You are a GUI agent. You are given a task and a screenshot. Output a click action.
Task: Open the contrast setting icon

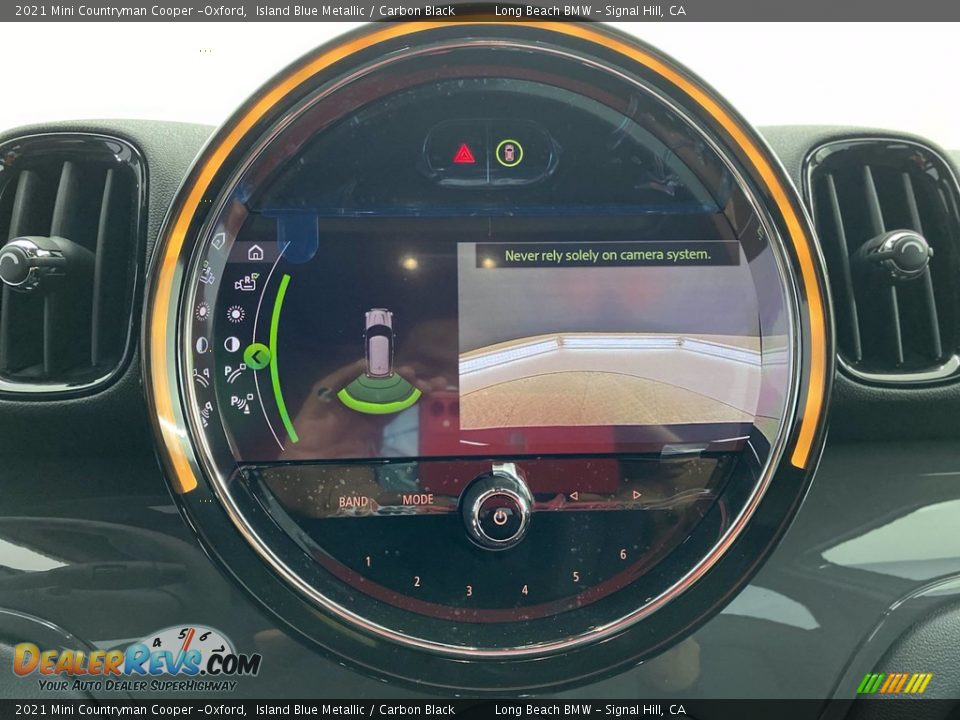[x=232, y=344]
